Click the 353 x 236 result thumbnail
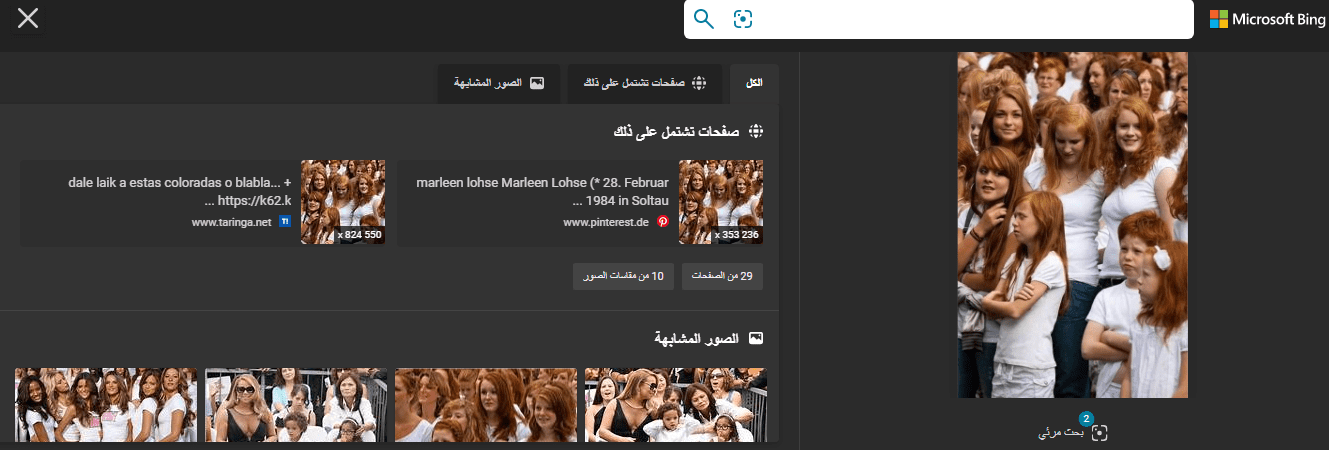 (721, 202)
